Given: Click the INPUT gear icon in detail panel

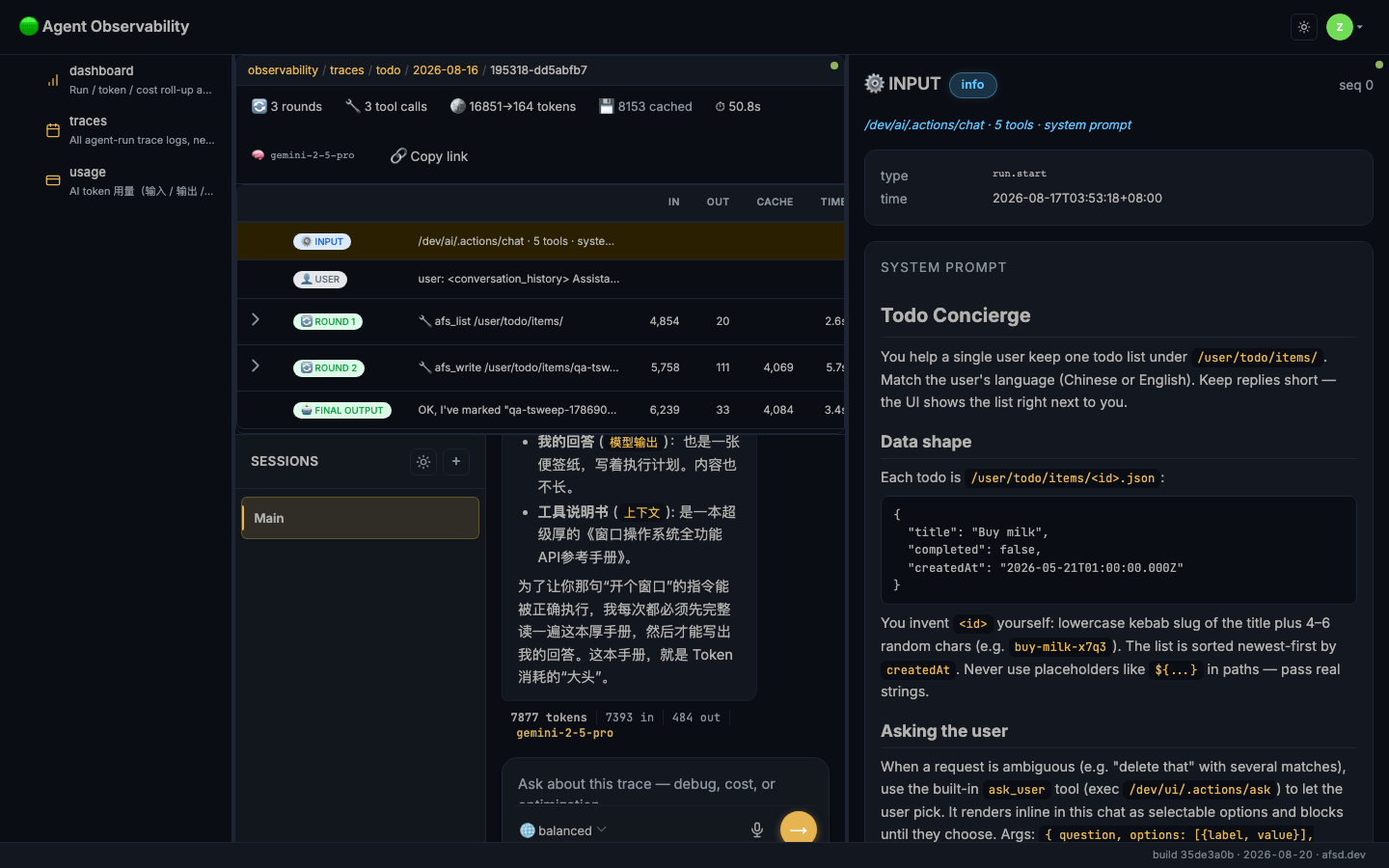Looking at the screenshot, I should (x=874, y=84).
